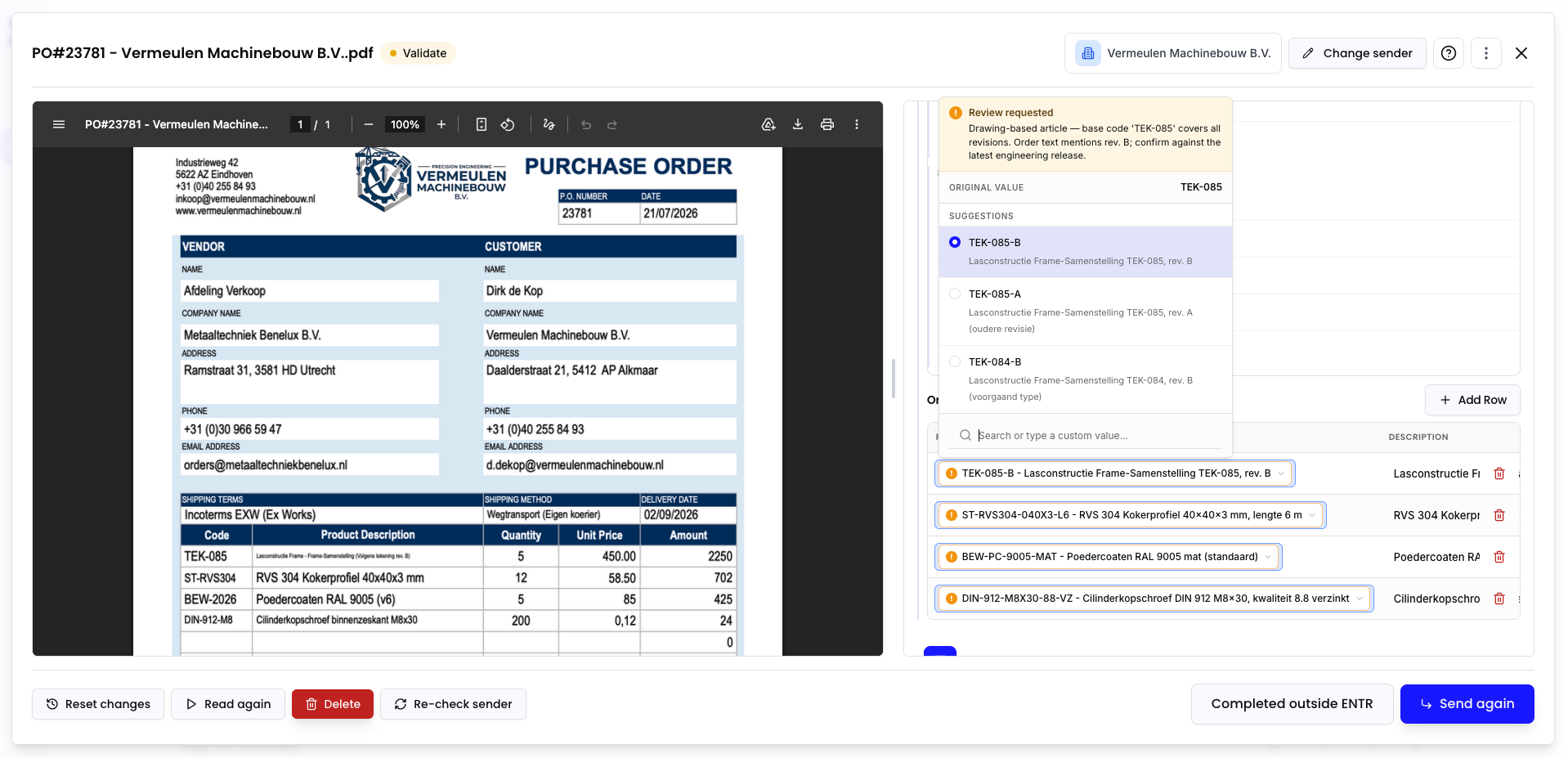
Task: Click the search magnifier icon in suggestions
Action: pos(965,435)
